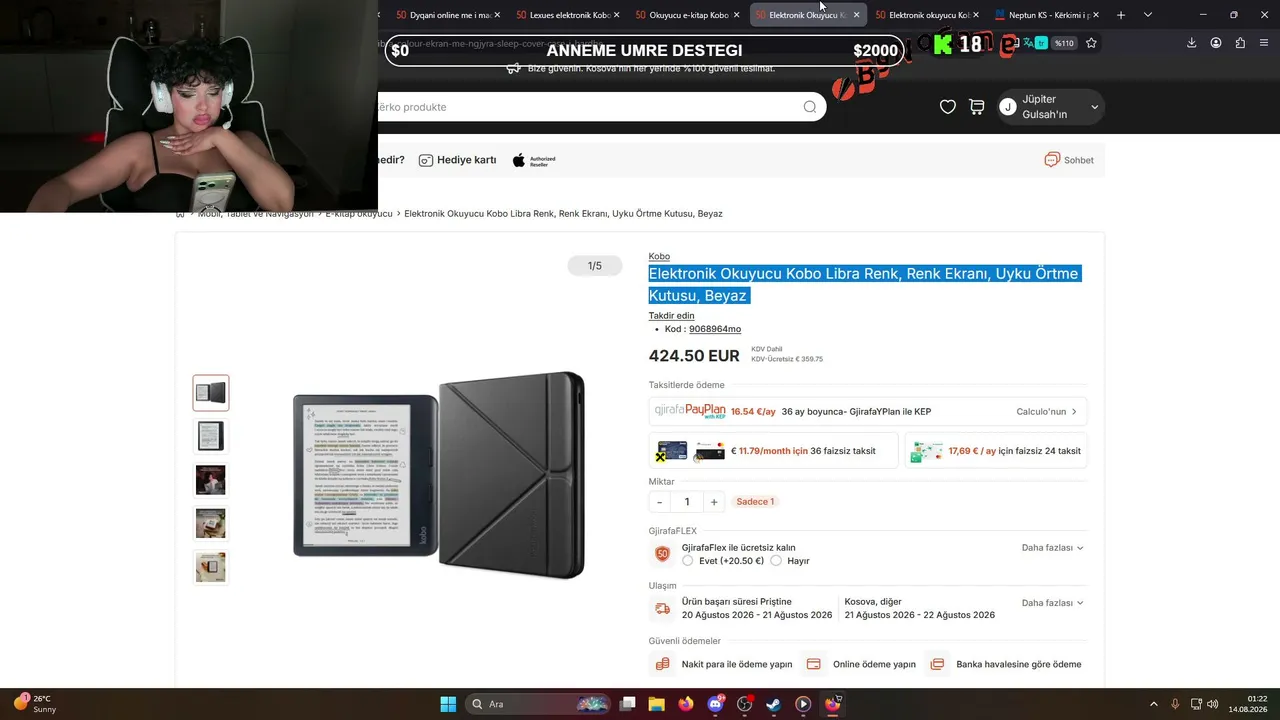Select the fourth product thumbnail
This screenshot has width=1280, height=720.
(211, 523)
